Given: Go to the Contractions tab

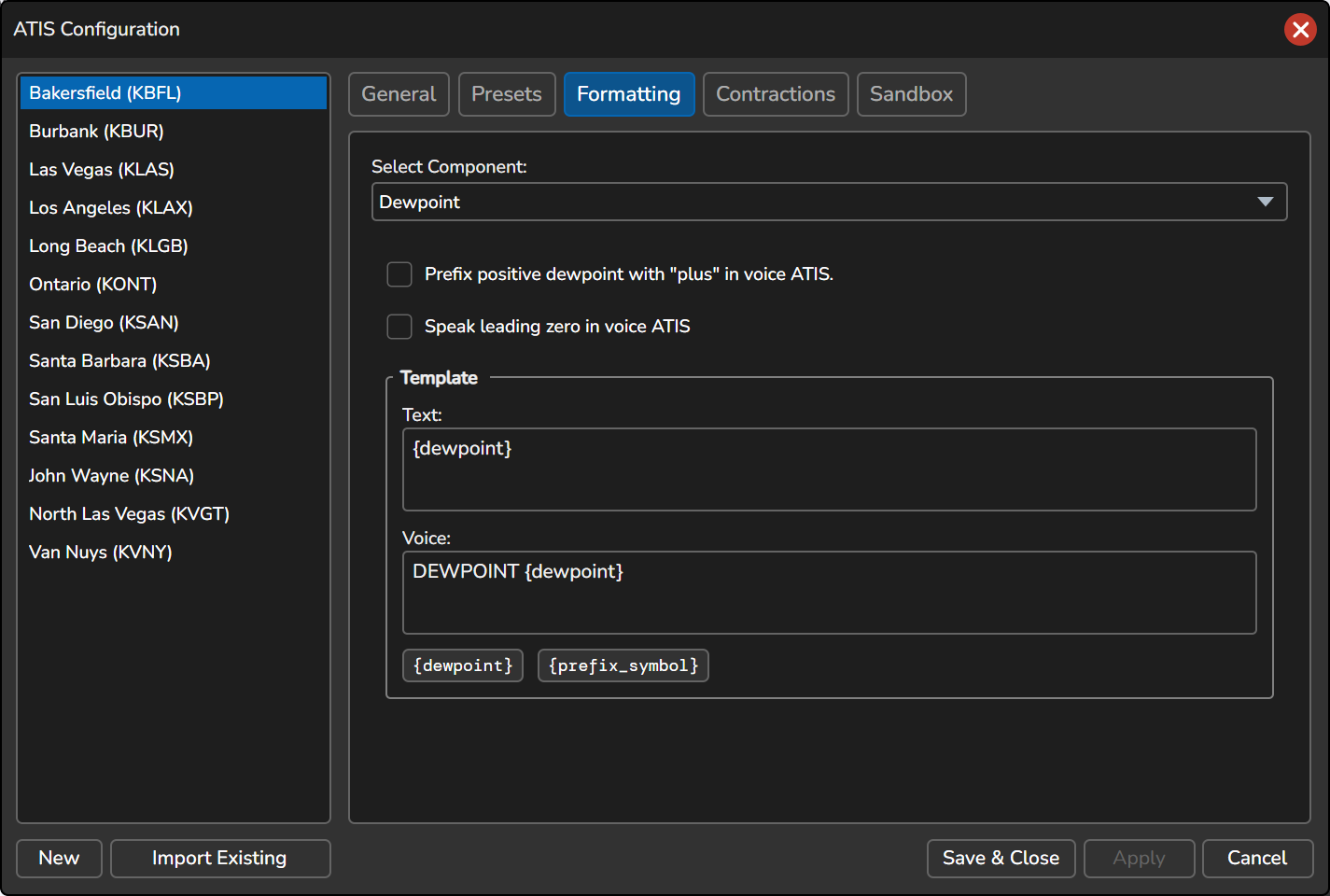Looking at the screenshot, I should tap(776, 94).
